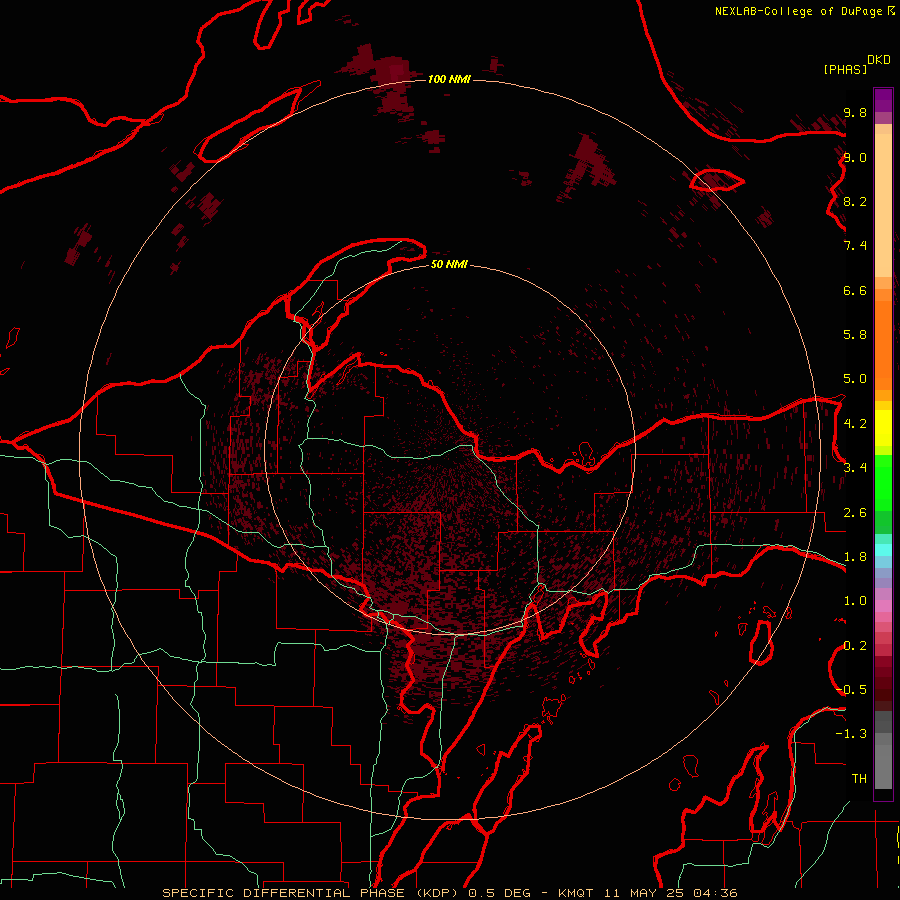900x900 pixels.
Task: Click the 11 MAY 25 04:36 timestamp
Action: [670, 893]
